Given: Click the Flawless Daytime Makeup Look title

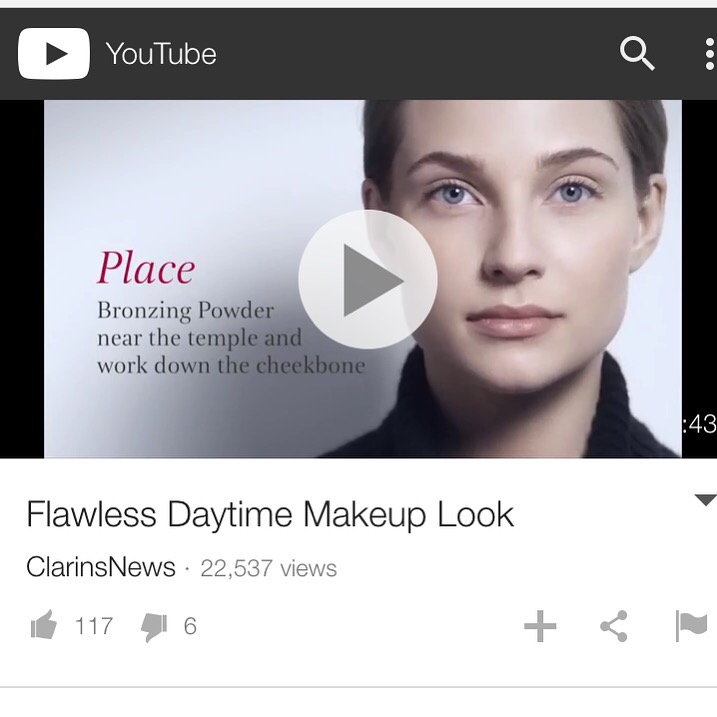Looking at the screenshot, I should (270, 514).
